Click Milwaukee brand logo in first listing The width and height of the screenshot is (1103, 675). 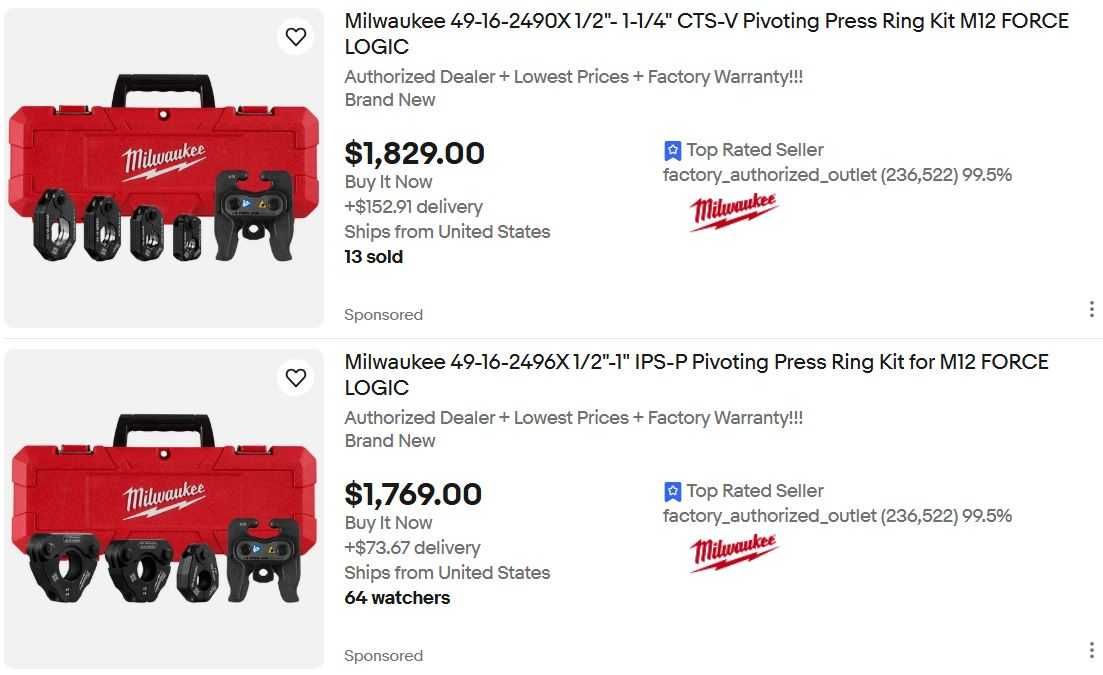733,212
